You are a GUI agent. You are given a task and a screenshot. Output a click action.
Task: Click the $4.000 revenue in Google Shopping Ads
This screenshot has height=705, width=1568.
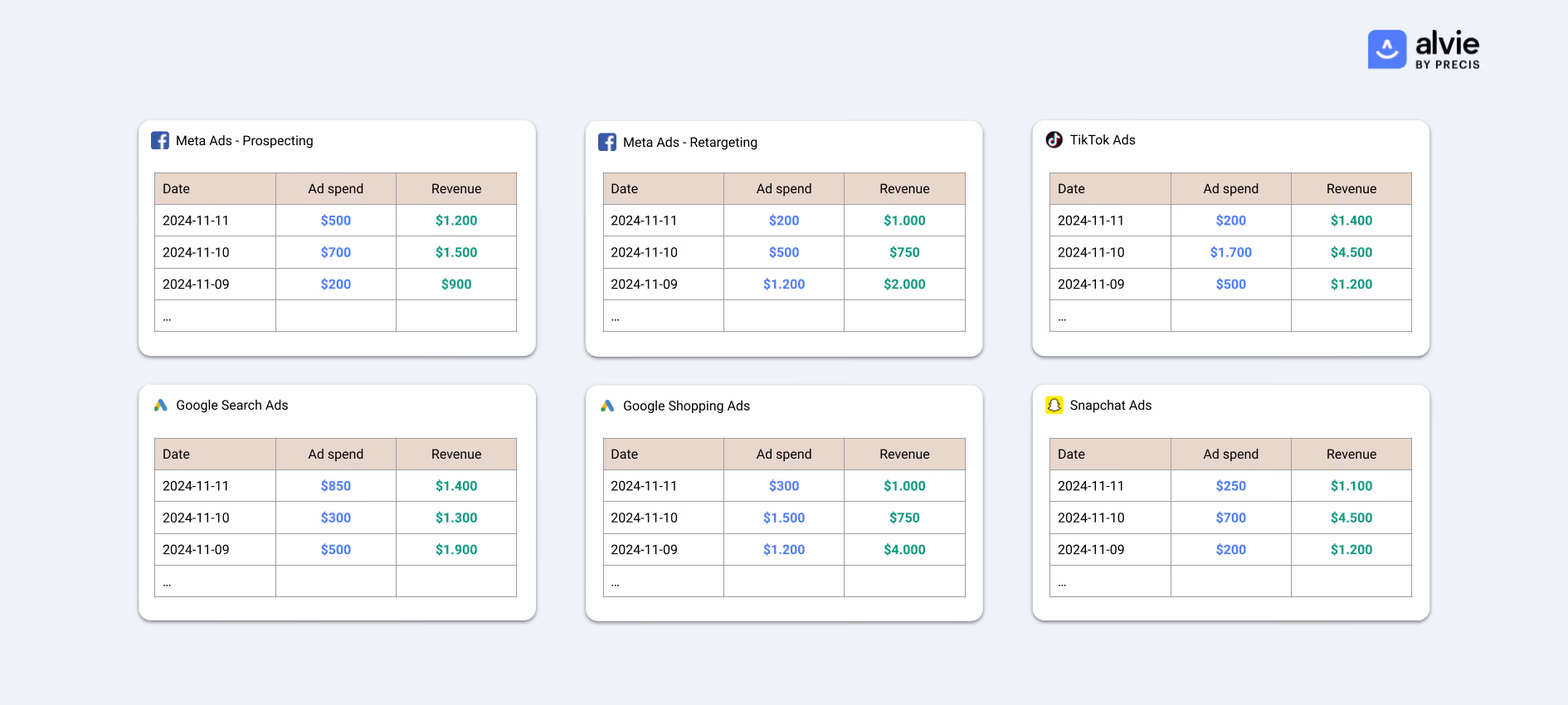point(904,550)
